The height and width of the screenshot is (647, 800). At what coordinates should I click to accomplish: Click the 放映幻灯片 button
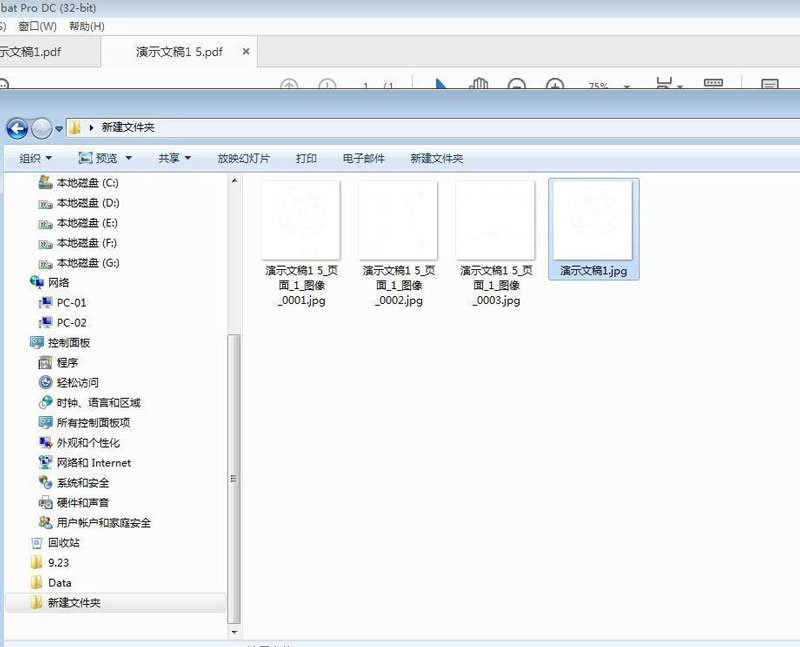(243, 158)
